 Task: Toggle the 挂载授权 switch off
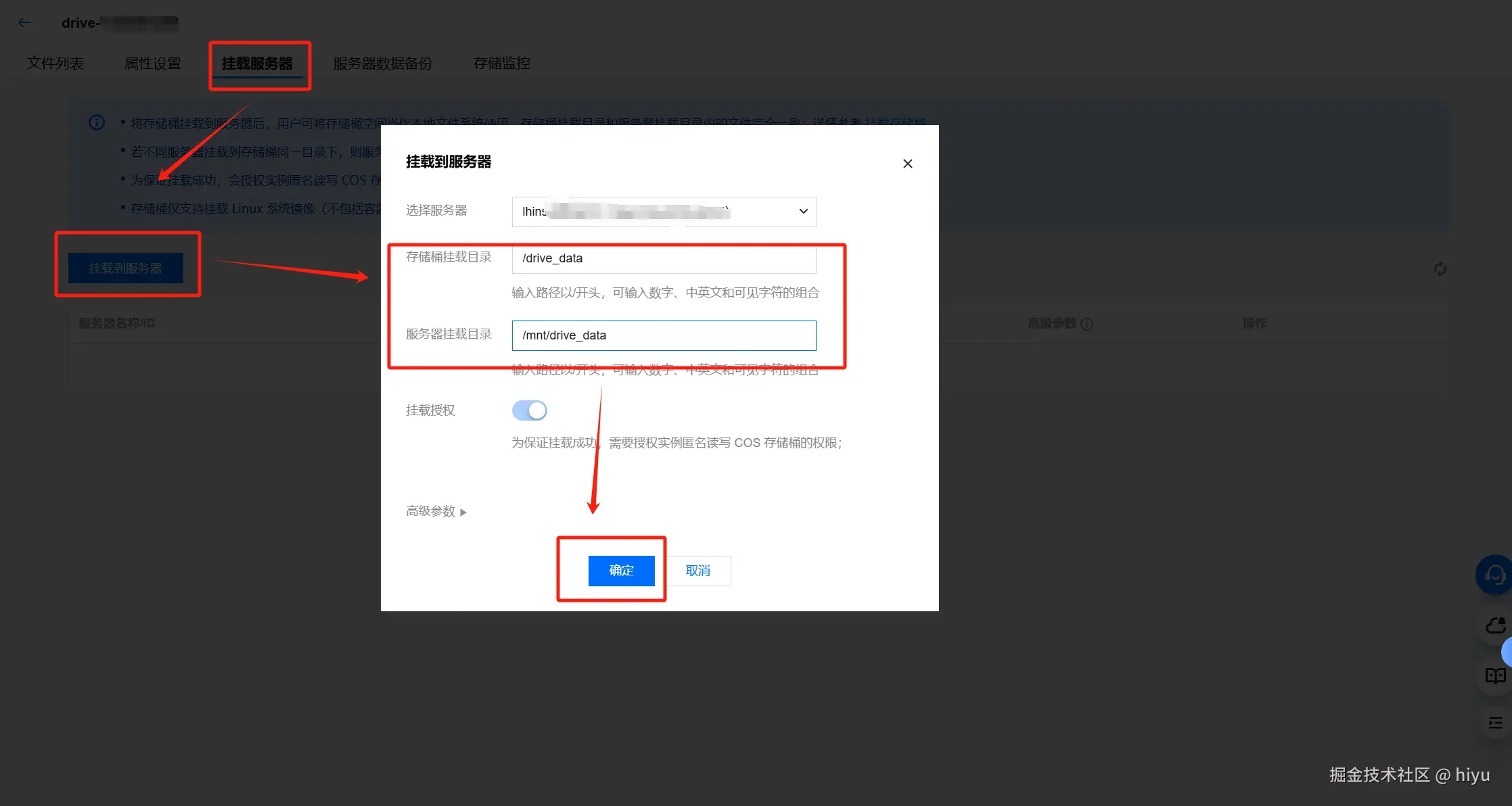click(x=529, y=410)
